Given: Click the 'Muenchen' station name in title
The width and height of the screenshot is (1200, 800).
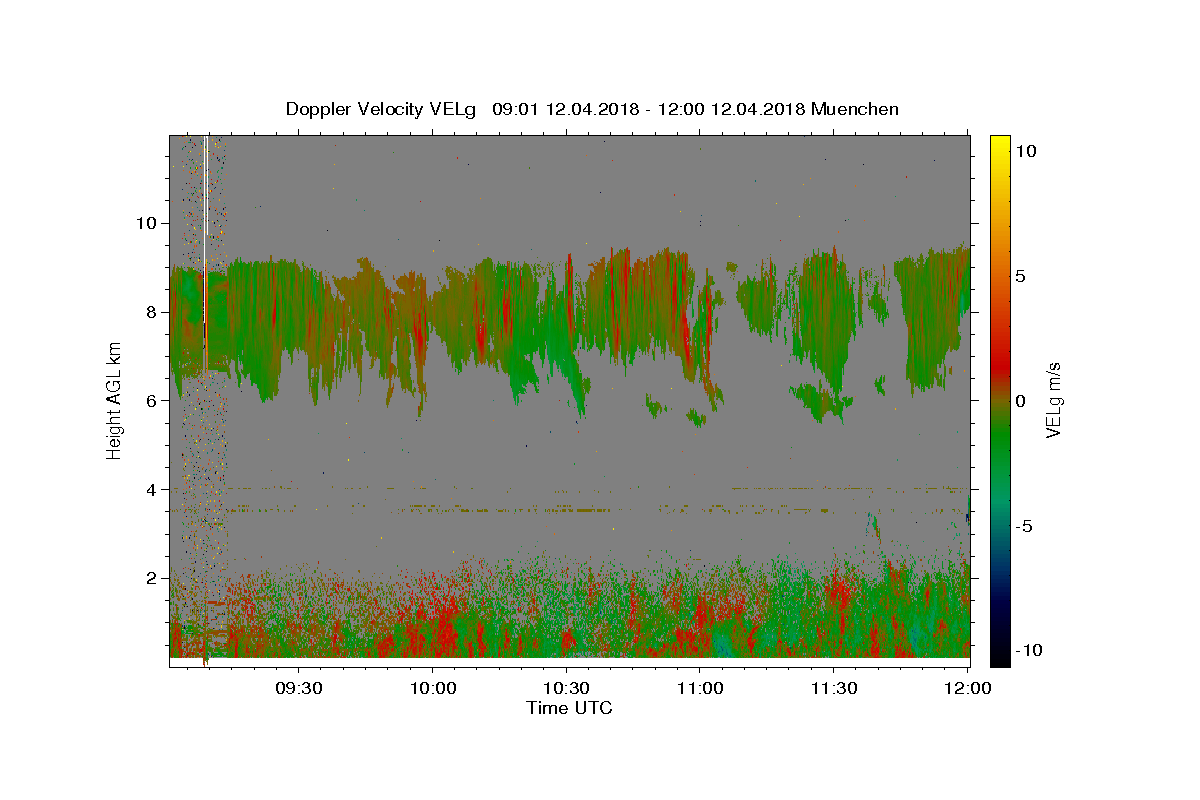Looking at the screenshot, I should click(x=855, y=109).
